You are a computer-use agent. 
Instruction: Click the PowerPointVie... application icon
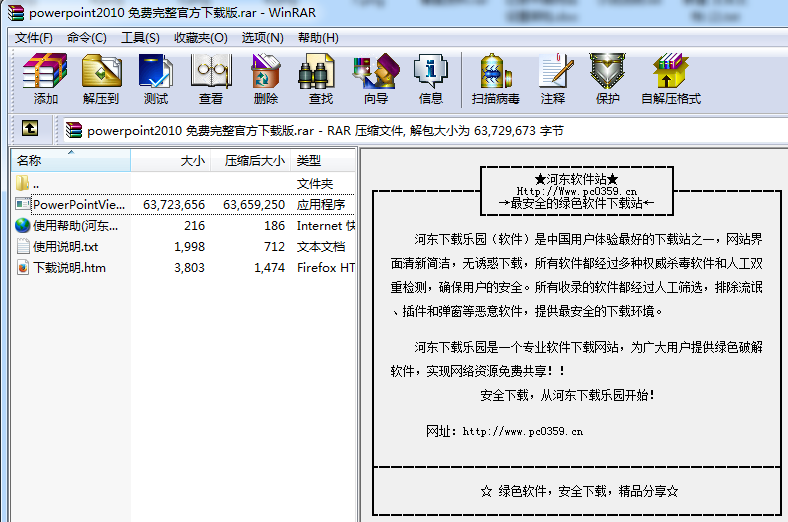click(23, 204)
